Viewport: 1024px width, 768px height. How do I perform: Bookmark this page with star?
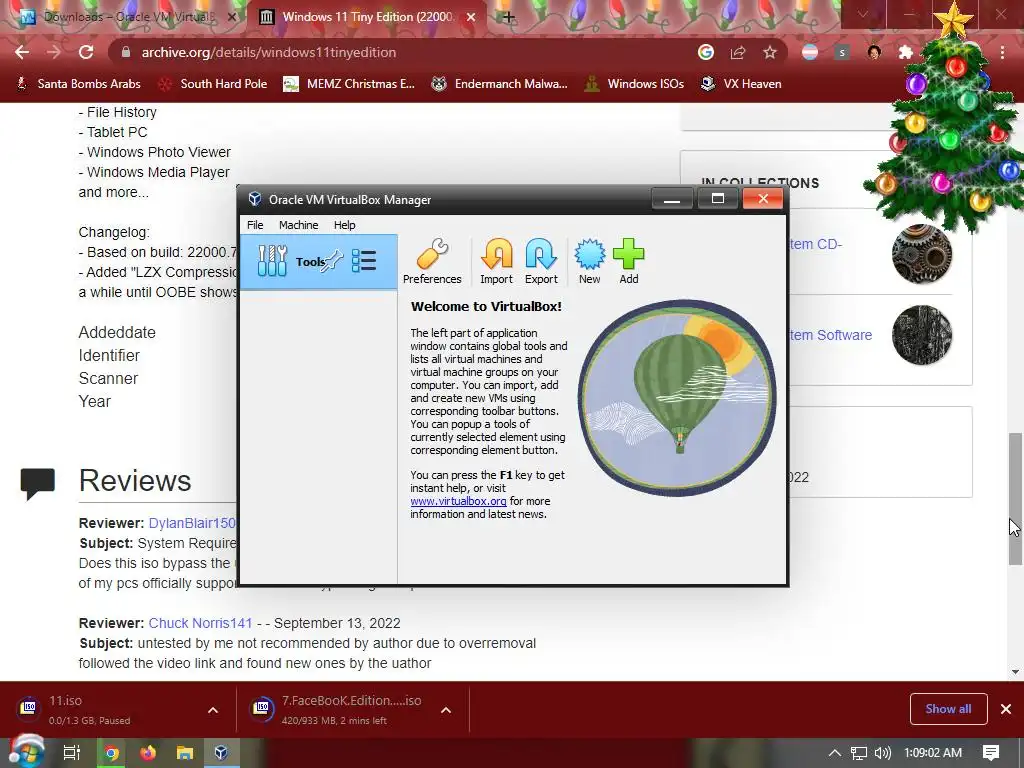pyautogui.click(x=770, y=52)
